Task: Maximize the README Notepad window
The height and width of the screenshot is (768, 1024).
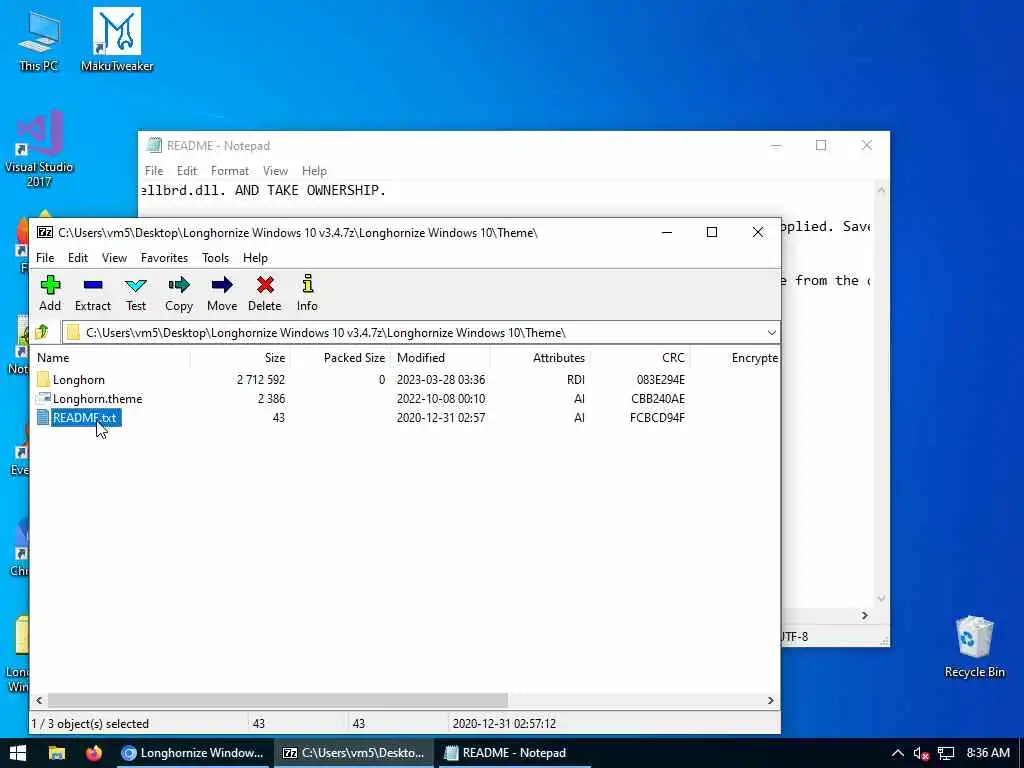Action: (x=821, y=145)
